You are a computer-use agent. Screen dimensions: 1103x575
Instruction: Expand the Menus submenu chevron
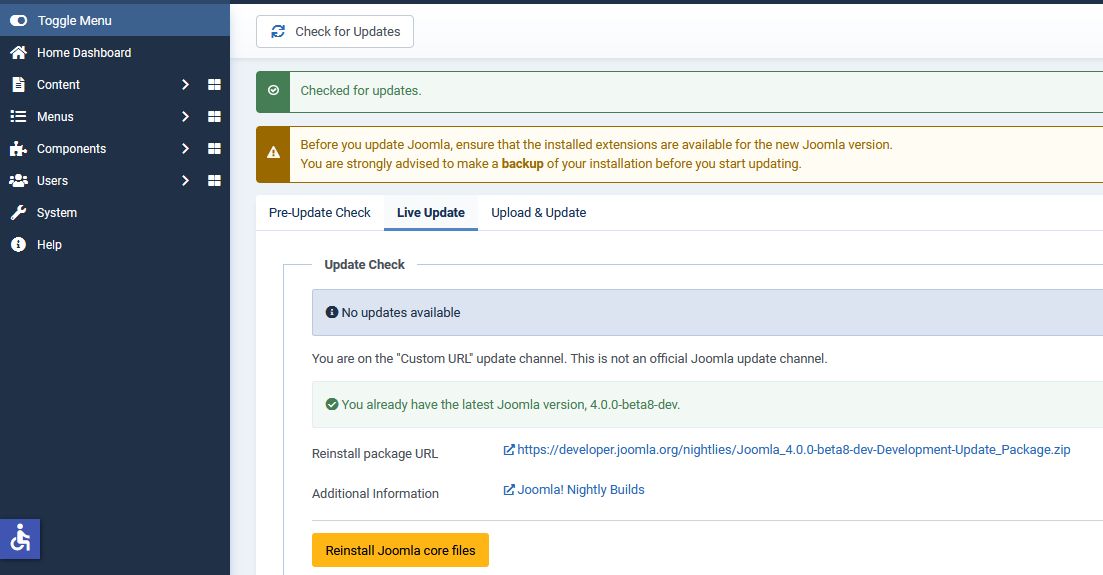tap(186, 117)
